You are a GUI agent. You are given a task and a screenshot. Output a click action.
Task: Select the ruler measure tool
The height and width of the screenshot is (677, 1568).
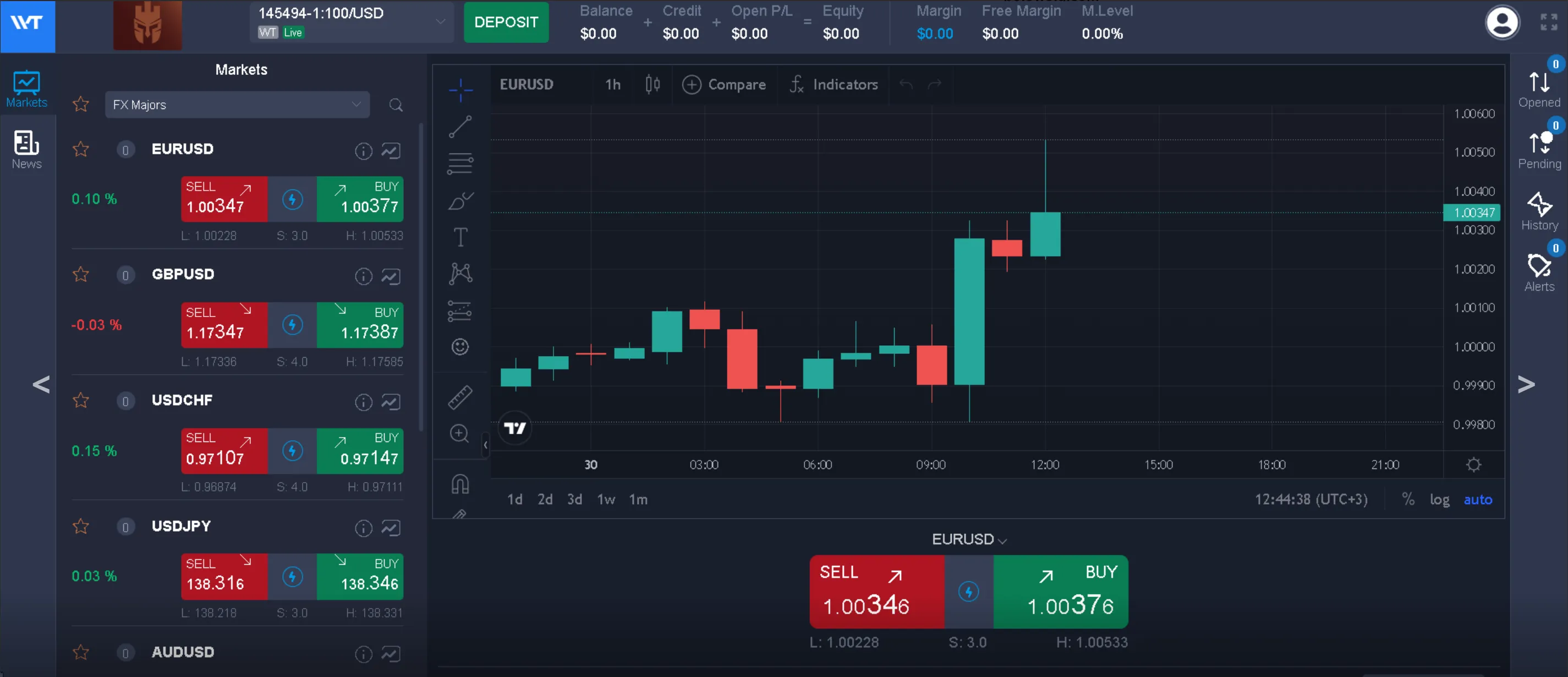coord(460,397)
